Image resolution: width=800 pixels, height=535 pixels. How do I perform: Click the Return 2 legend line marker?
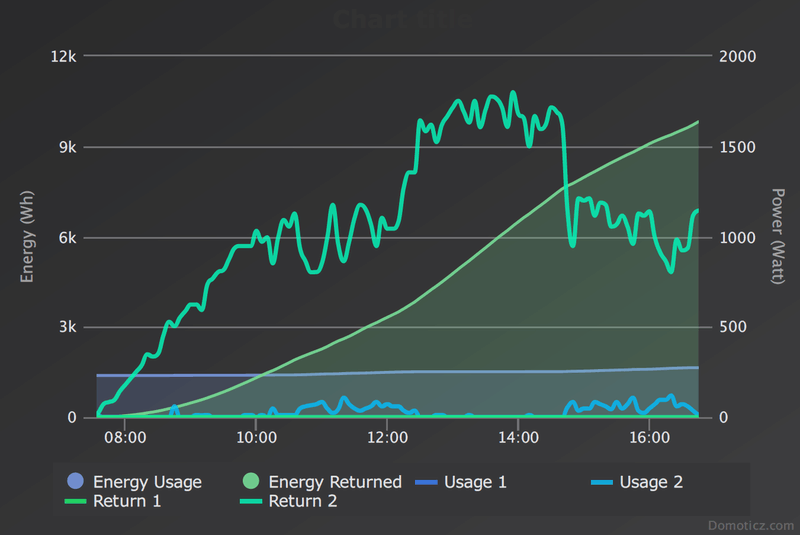252,501
